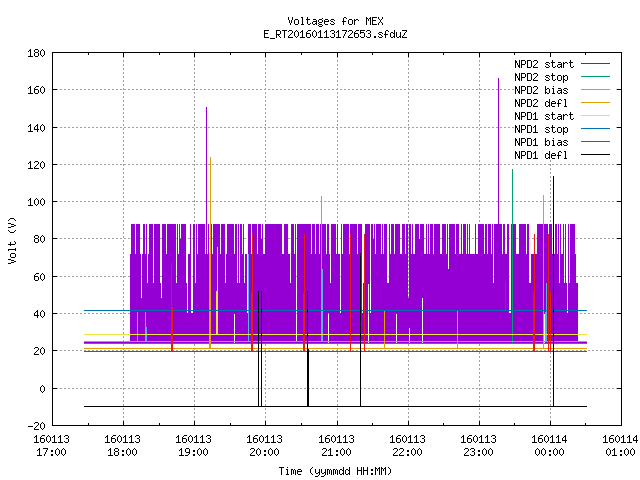Click the y-axis tick value 40
The image size is (640, 480).
[39, 314]
